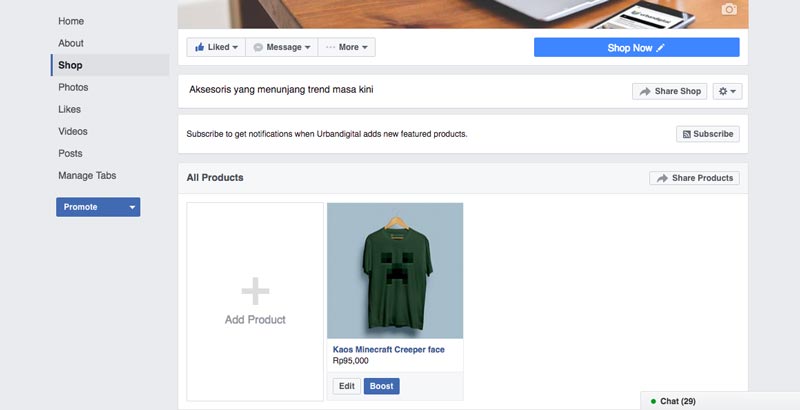Open the Chat (29) bar

coord(720,401)
